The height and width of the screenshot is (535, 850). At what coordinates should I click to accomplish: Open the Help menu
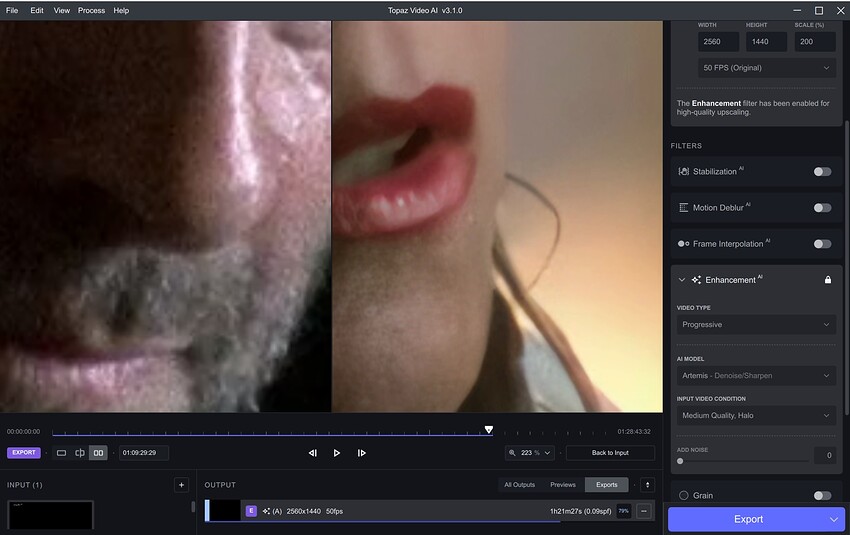point(121,10)
